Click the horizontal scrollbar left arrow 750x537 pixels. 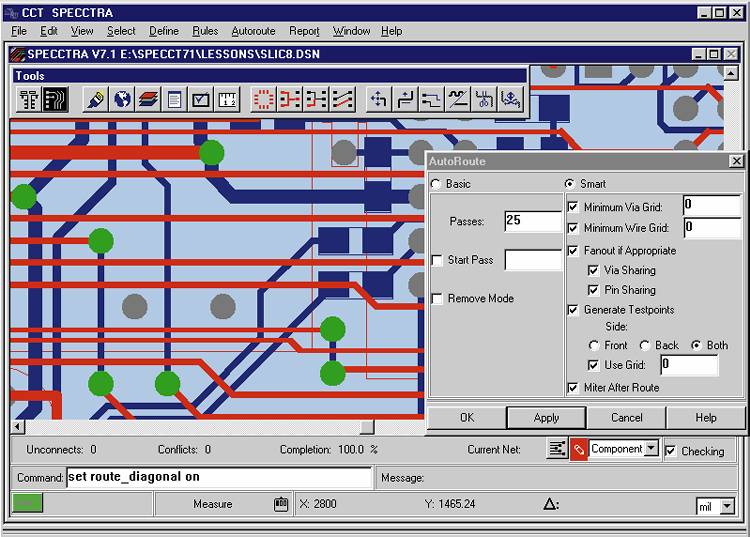[18, 427]
